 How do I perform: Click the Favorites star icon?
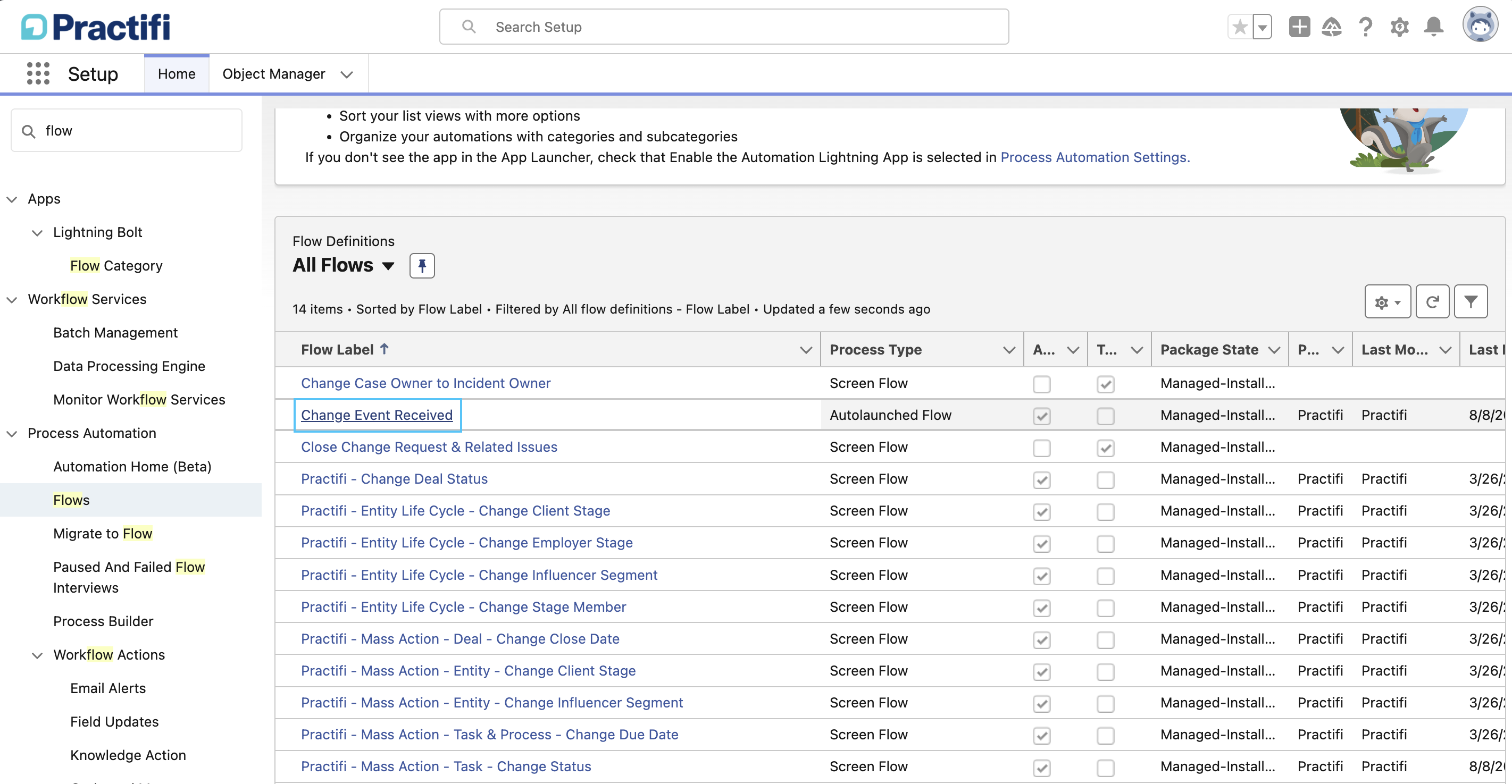pos(1240,27)
